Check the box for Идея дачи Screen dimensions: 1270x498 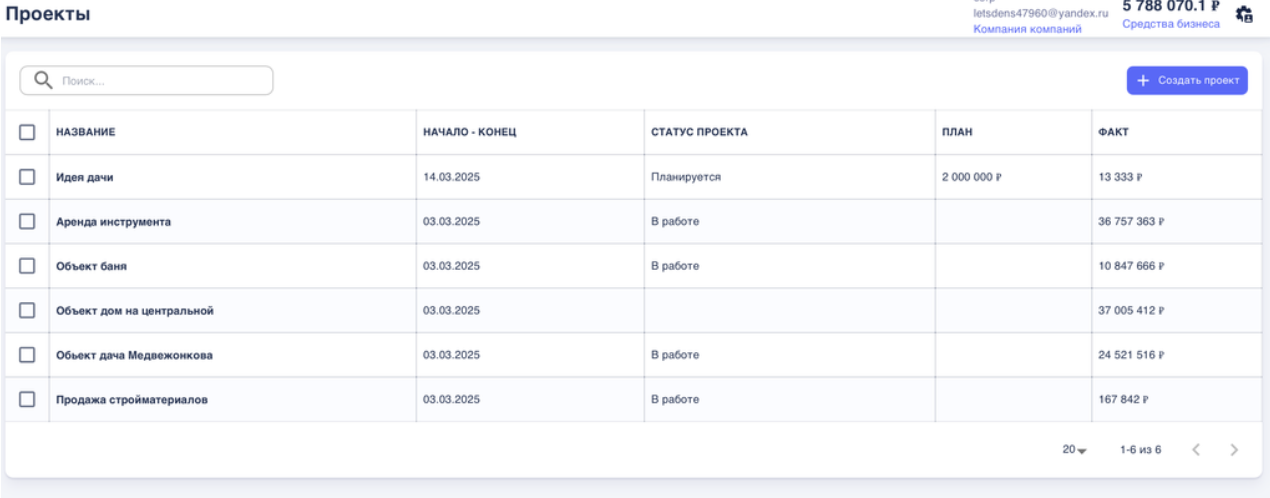tap(28, 177)
